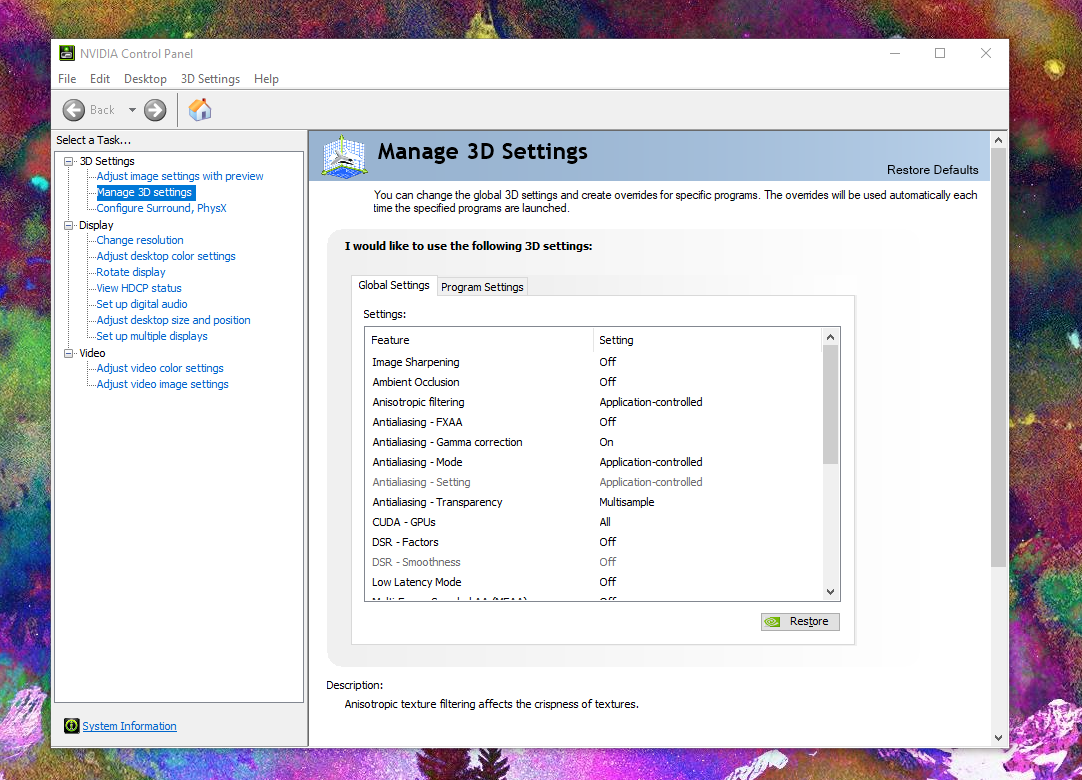Select Manage 3D settings in tree
This screenshot has width=1082, height=780.
click(x=144, y=193)
